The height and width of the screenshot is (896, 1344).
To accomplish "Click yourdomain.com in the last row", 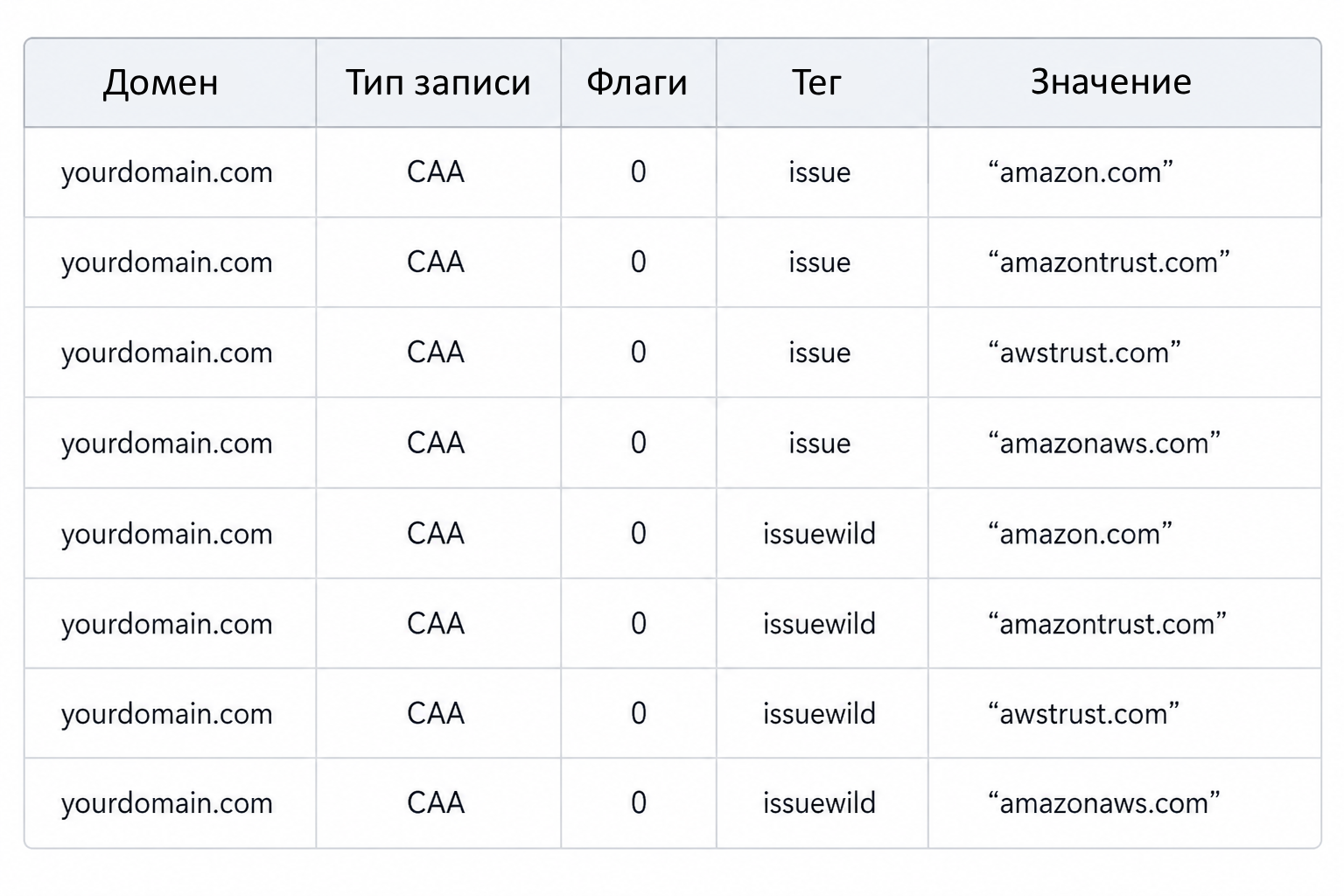I will pos(167,803).
